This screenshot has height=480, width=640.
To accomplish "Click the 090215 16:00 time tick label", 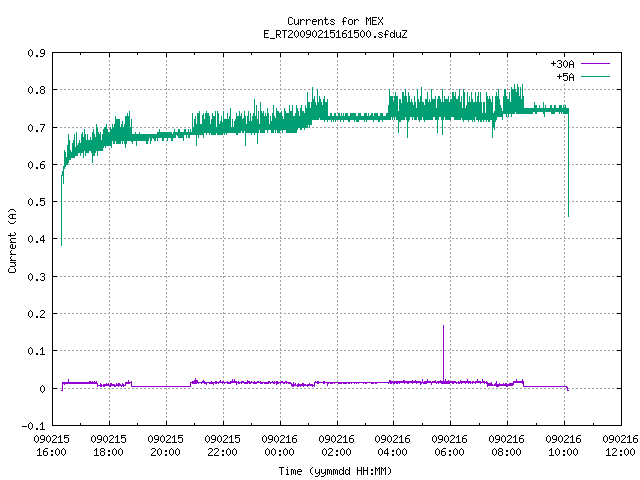I will tap(51, 446).
